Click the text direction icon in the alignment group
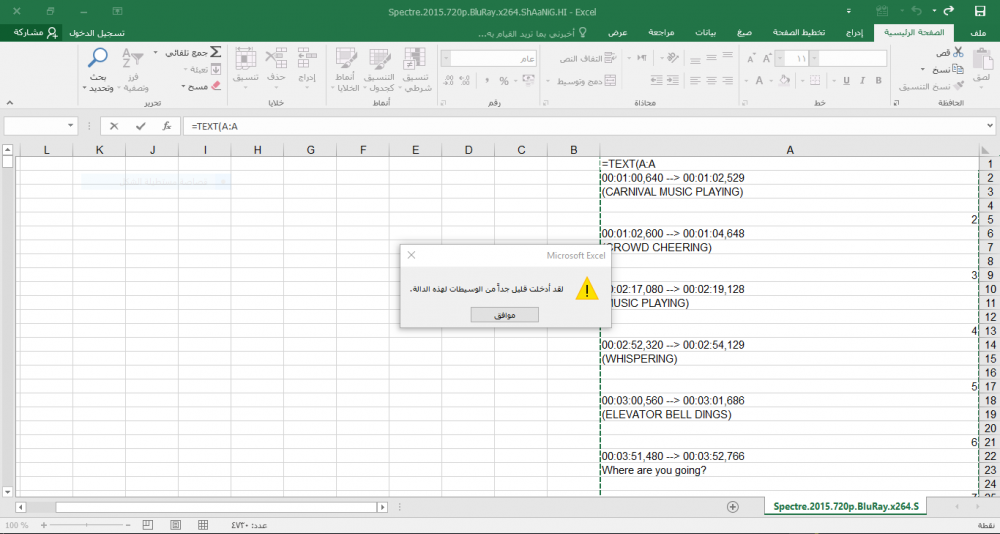1000x534 pixels. (x=642, y=58)
